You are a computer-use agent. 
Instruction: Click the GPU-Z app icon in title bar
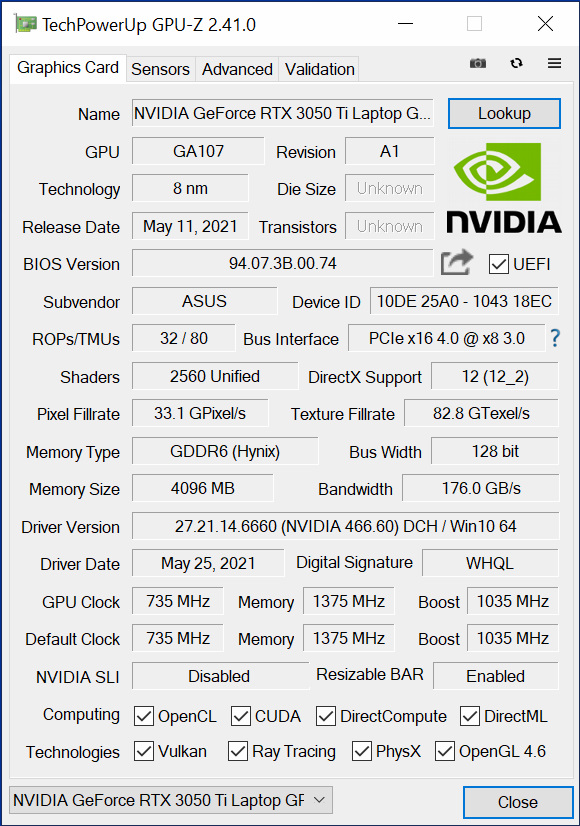(25, 24)
